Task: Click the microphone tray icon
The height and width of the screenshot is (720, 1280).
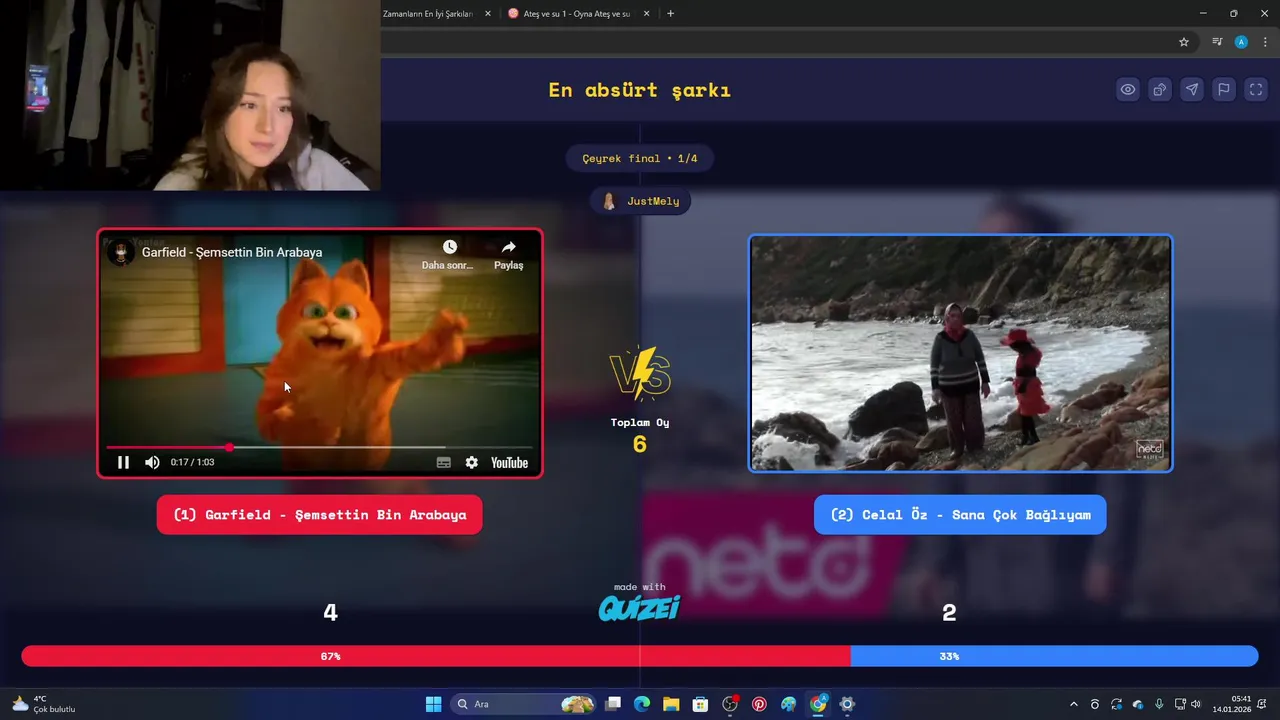Action: (x=1159, y=704)
